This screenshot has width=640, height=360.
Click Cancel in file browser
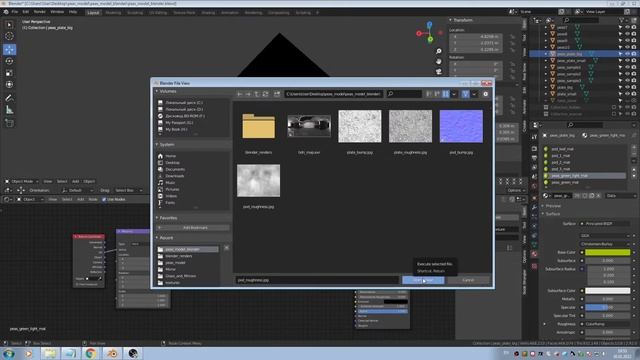point(468,280)
